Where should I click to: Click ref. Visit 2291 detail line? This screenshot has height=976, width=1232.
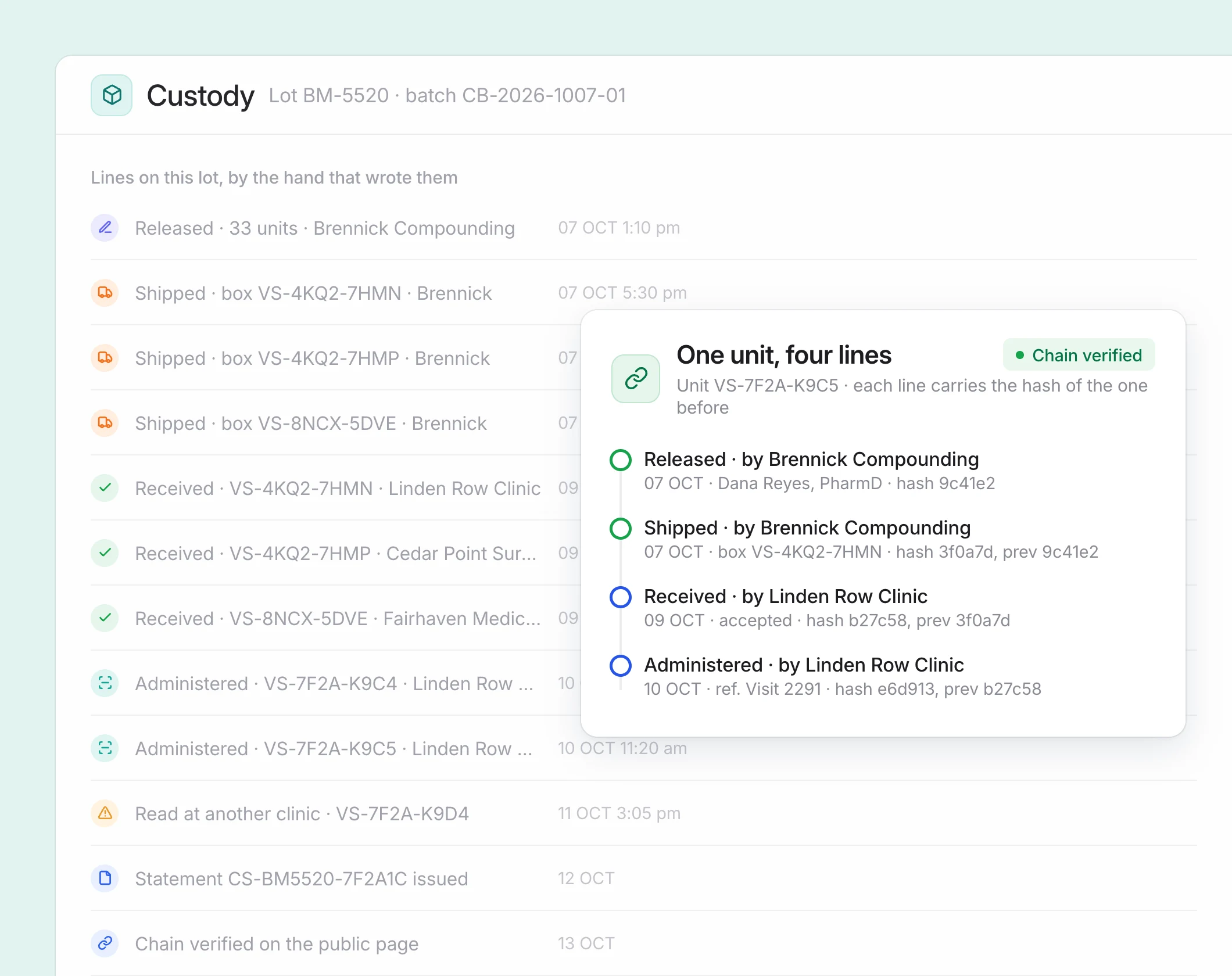click(x=843, y=689)
